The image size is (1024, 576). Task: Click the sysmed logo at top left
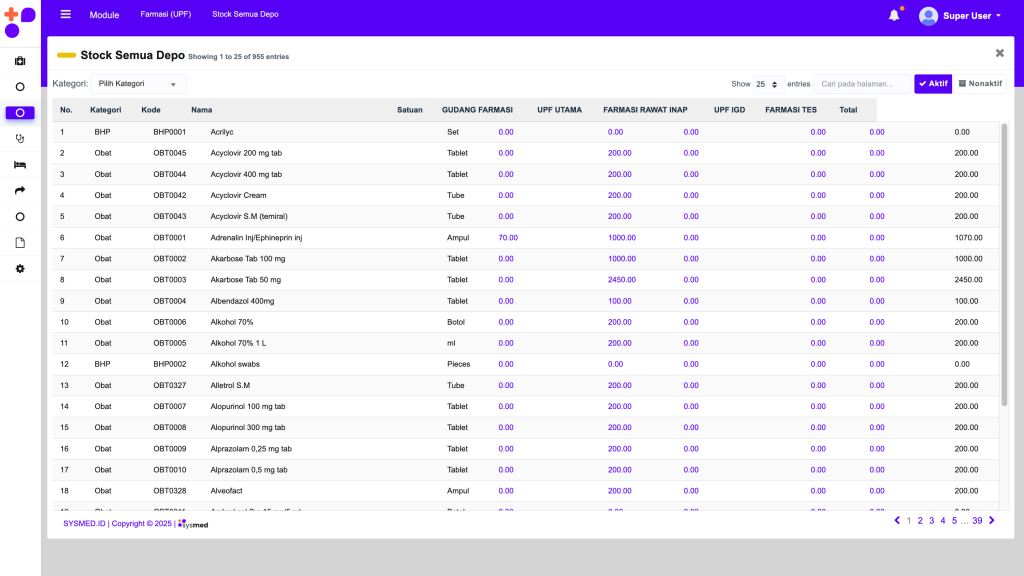(x=20, y=20)
